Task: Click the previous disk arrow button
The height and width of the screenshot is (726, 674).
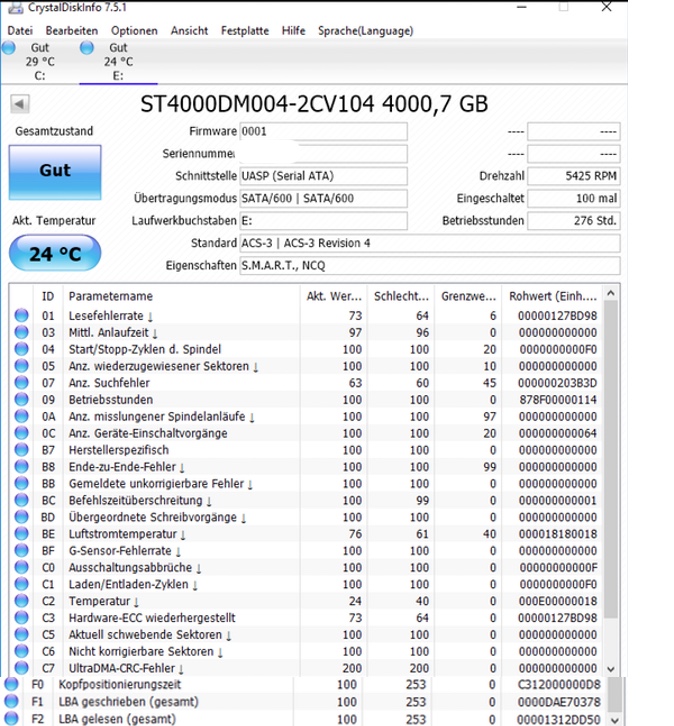Action: tap(20, 104)
